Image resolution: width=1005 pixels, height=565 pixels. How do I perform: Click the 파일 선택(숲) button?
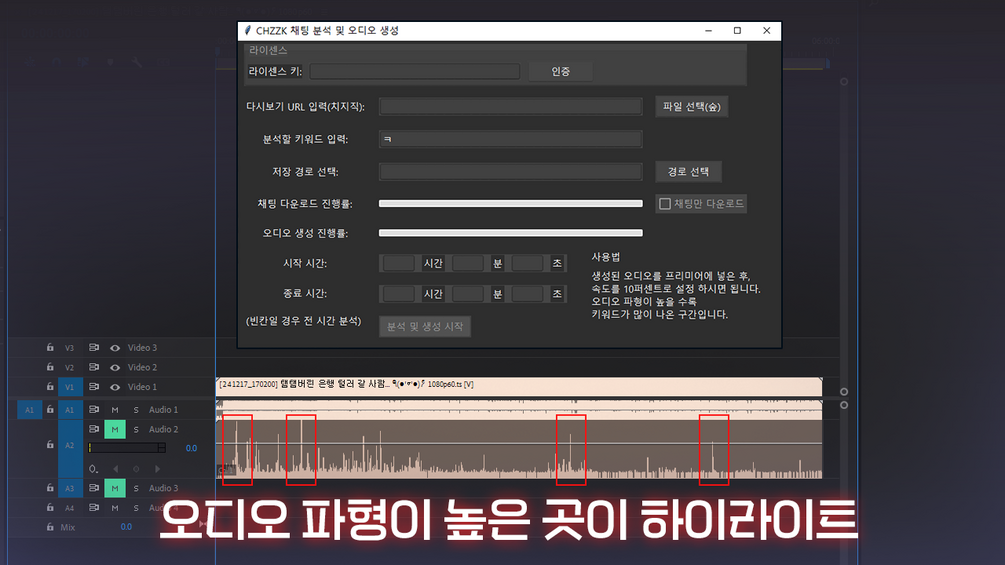(x=692, y=107)
